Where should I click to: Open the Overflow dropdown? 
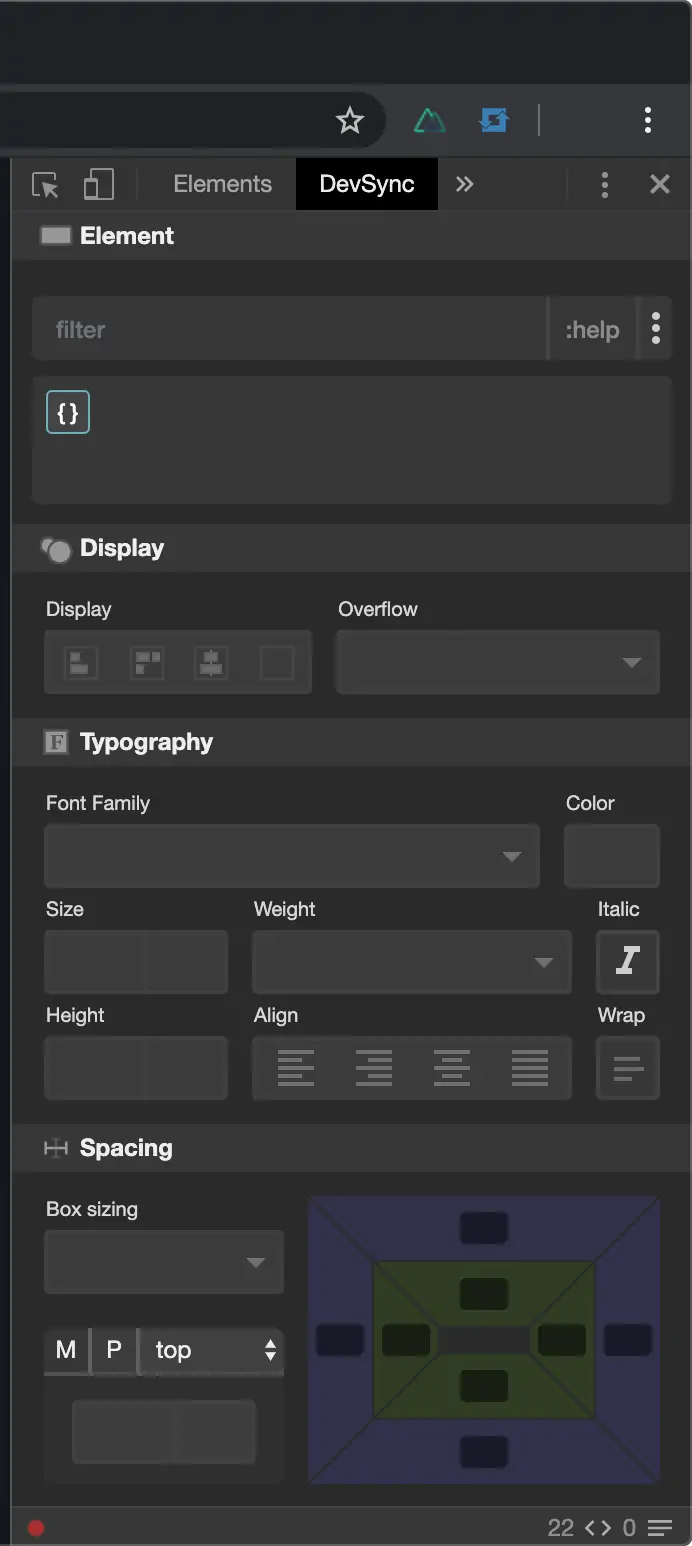pyautogui.click(x=497, y=662)
